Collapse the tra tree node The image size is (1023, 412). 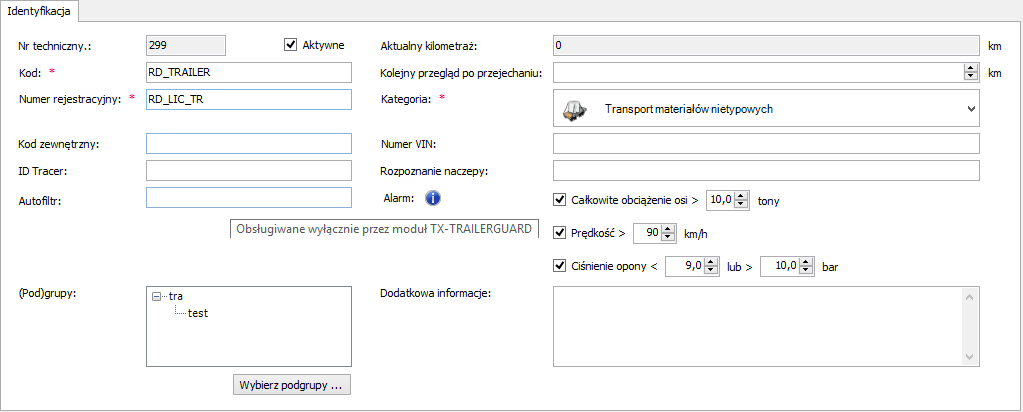(x=157, y=296)
